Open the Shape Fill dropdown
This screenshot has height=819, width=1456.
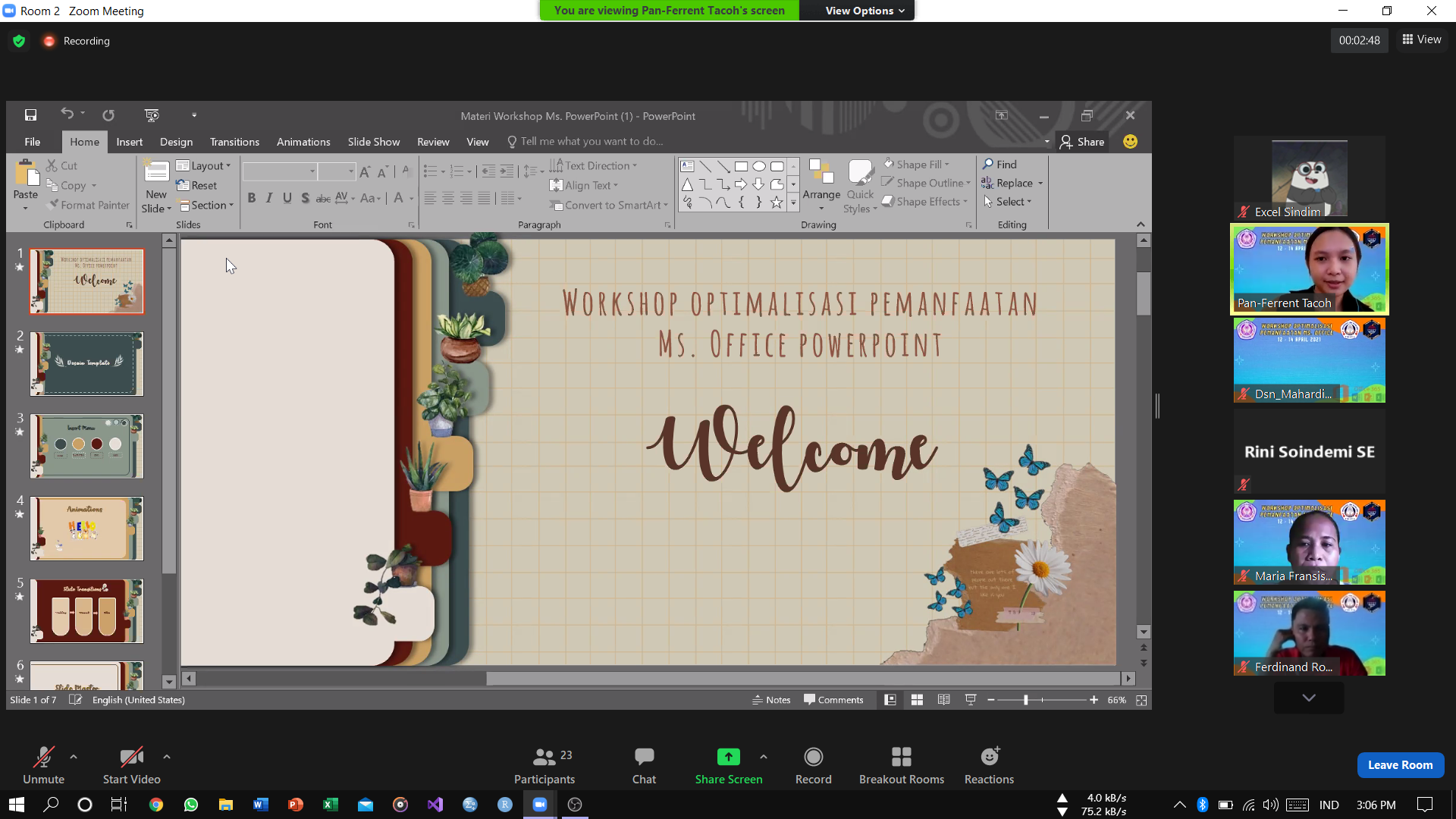[x=916, y=164]
